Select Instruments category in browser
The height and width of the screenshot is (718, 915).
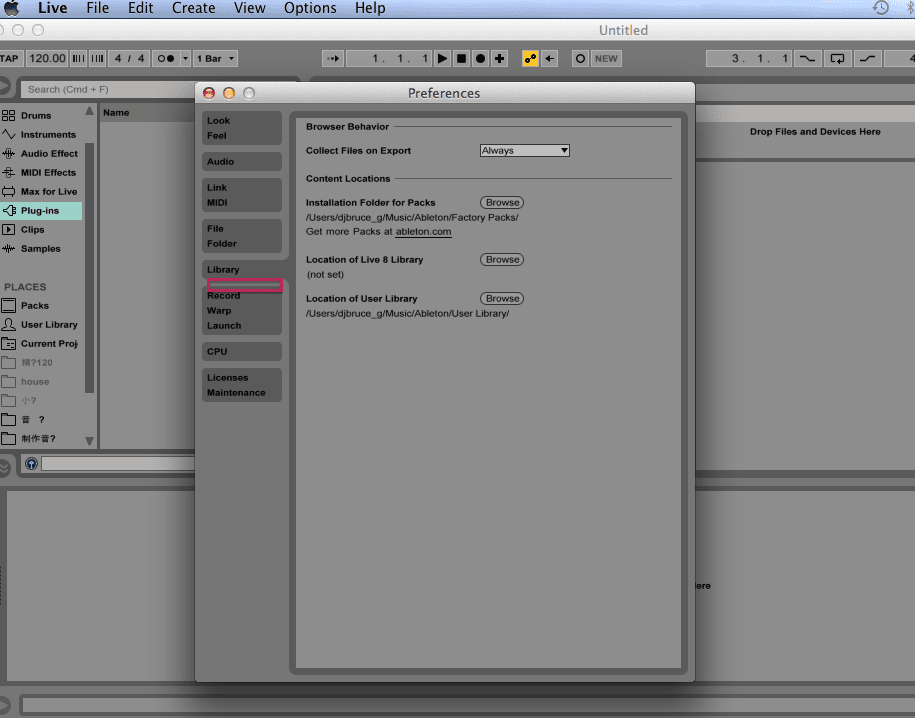click(41, 134)
